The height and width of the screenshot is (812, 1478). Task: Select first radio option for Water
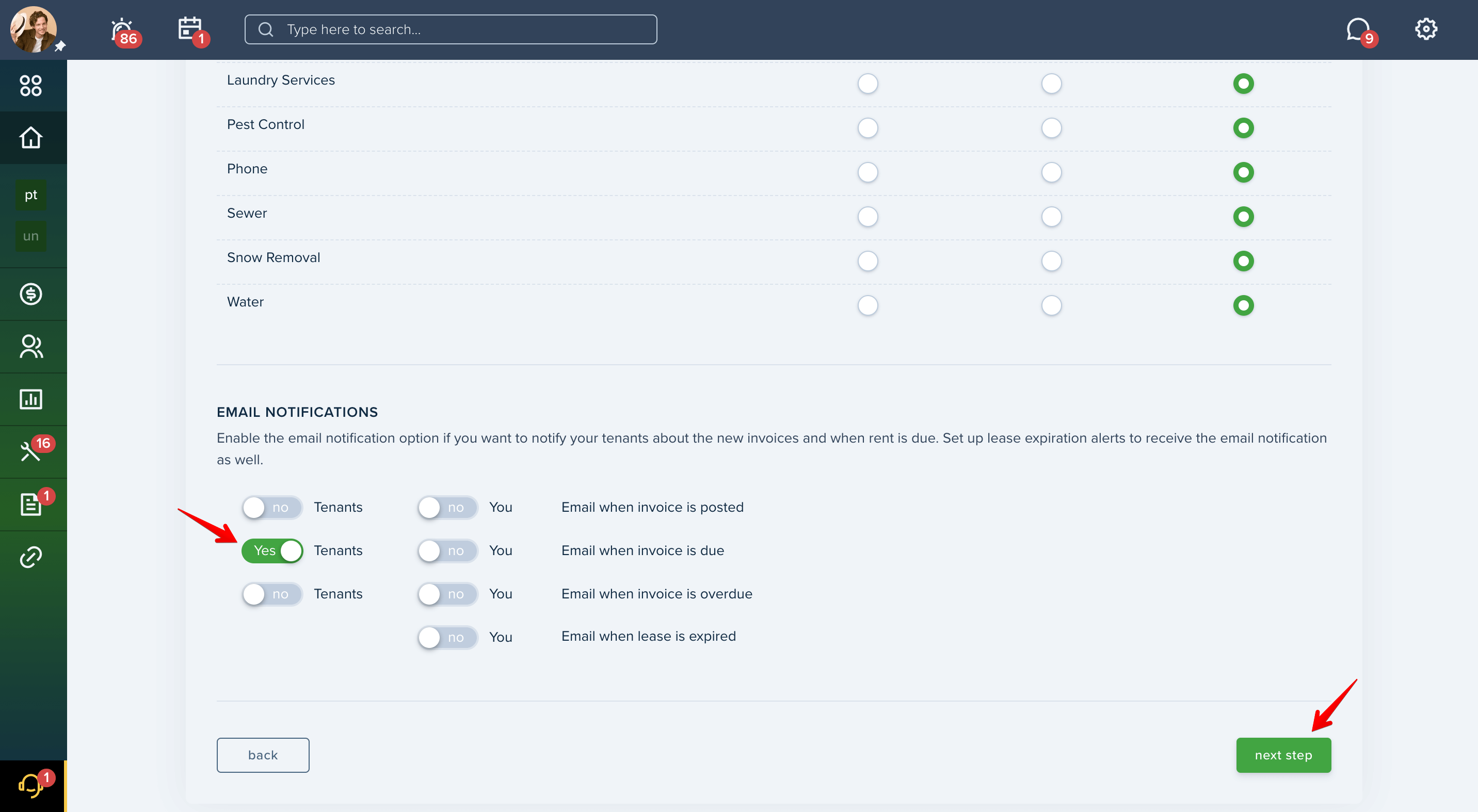[x=867, y=305]
